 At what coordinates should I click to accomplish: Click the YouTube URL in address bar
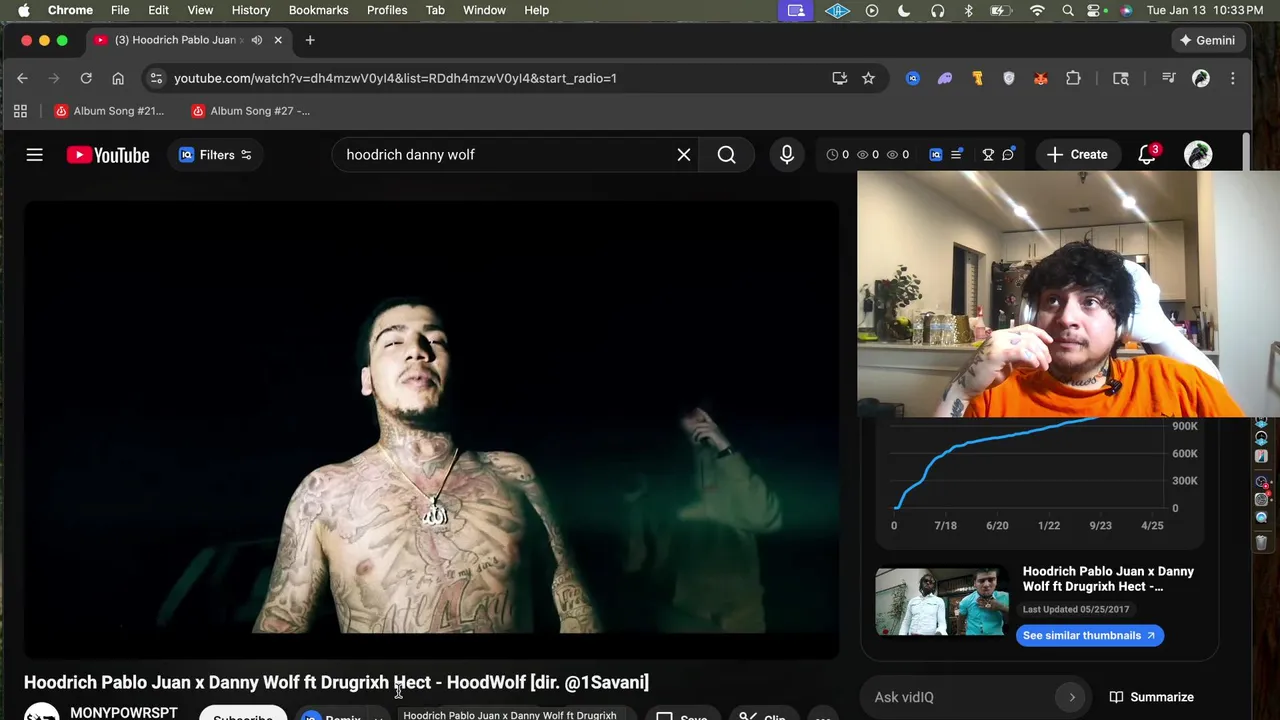click(395, 78)
